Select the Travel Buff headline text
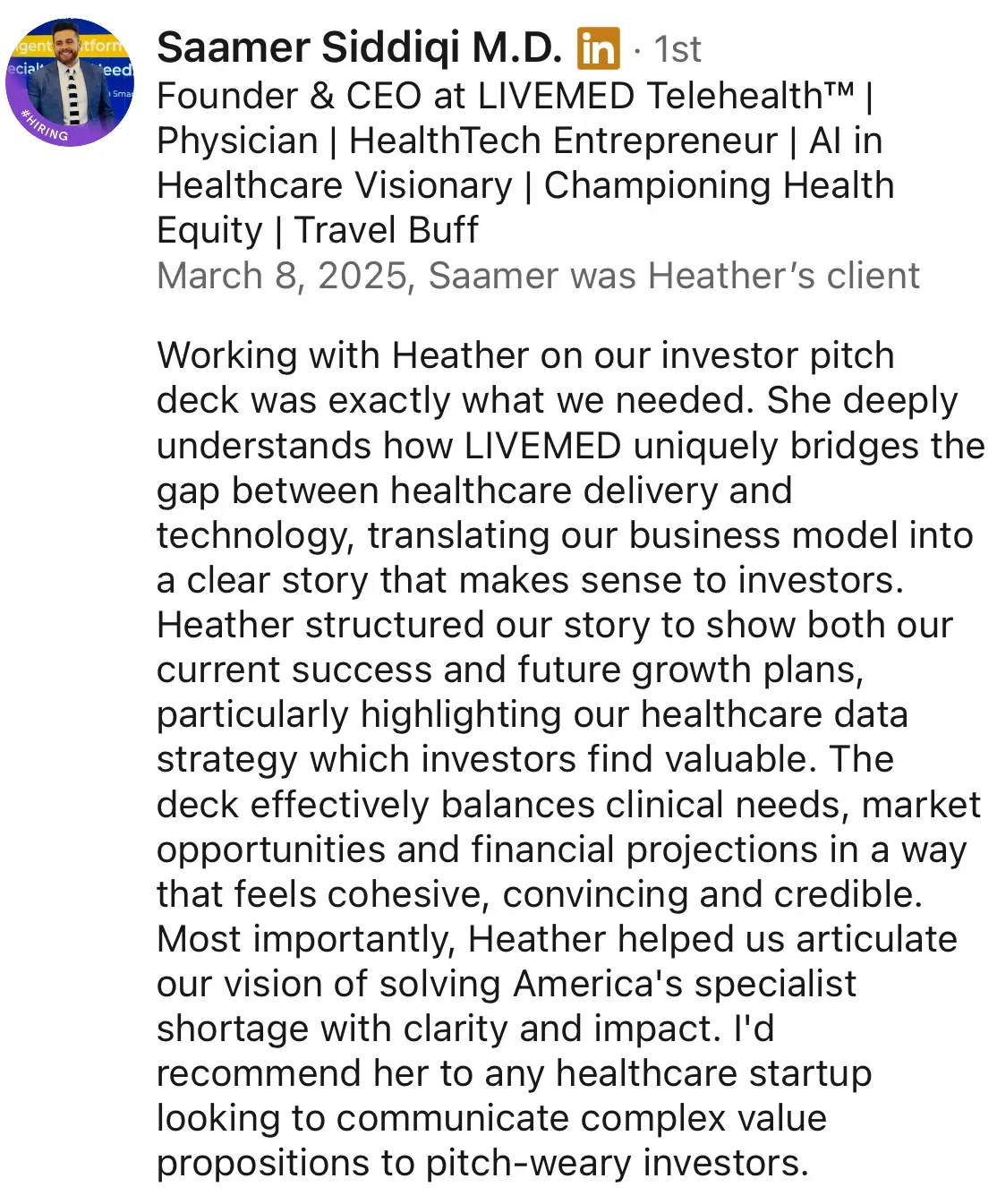 pos(386,230)
